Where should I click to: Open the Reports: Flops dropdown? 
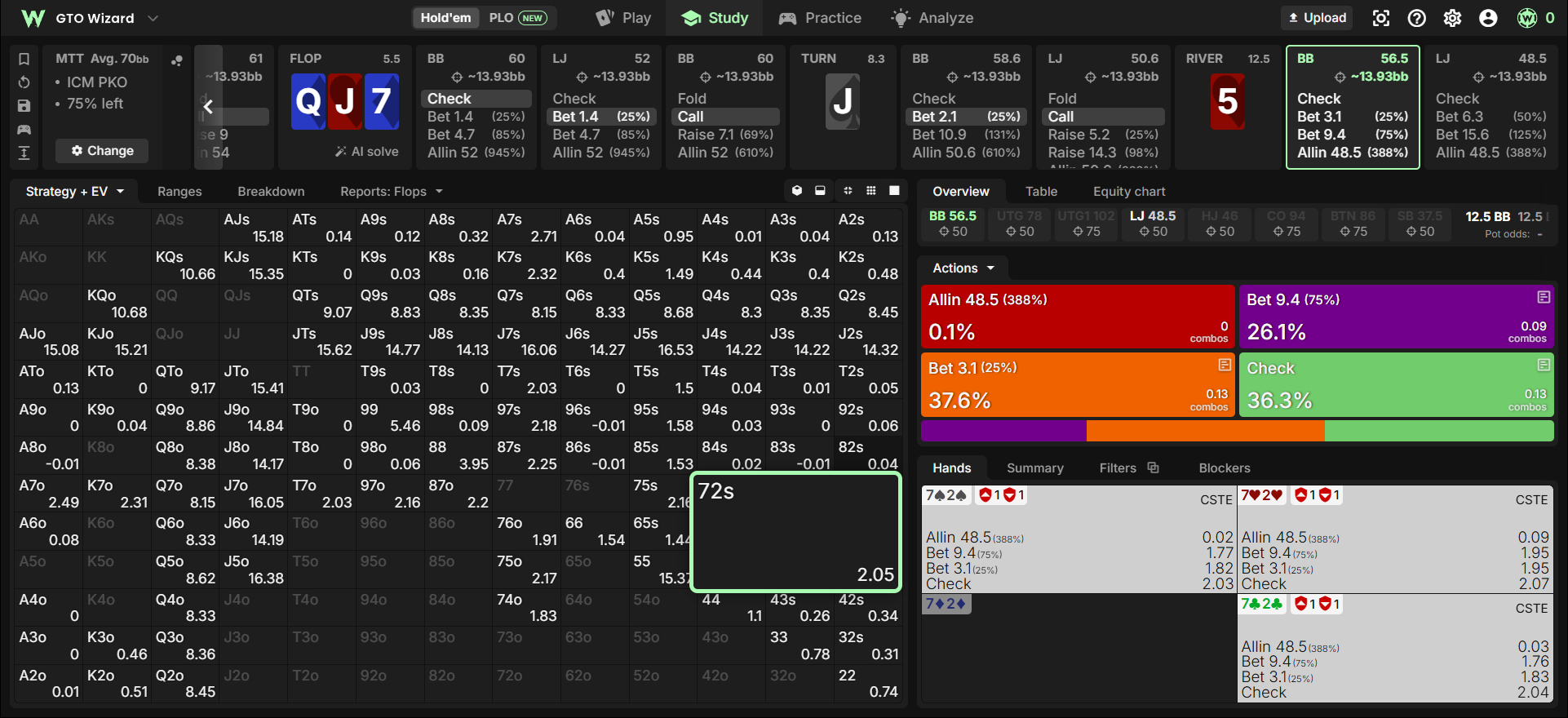pos(392,191)
